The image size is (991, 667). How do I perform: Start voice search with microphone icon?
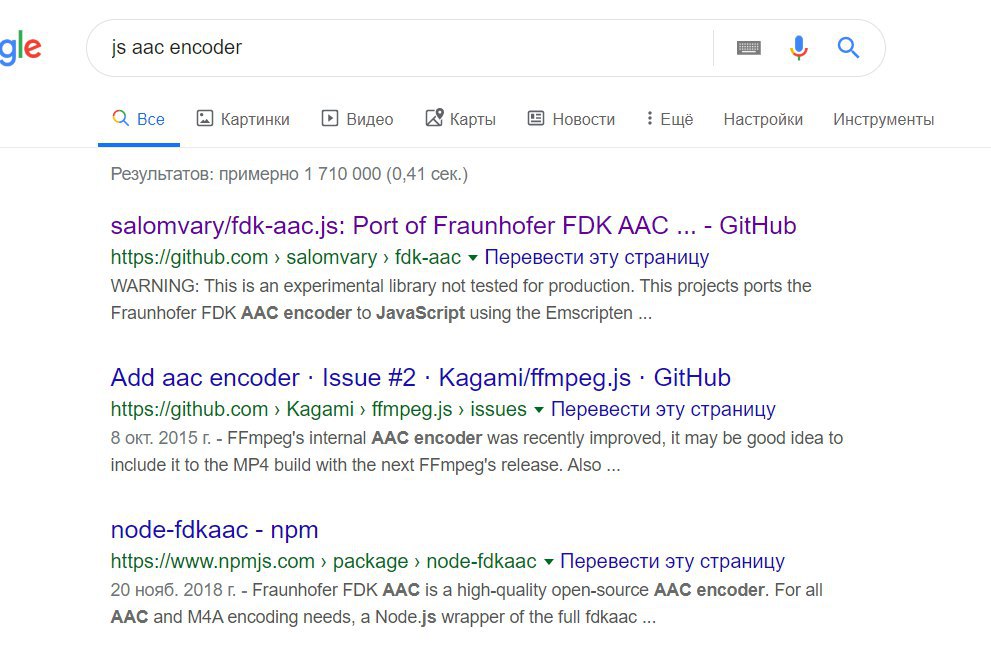point(799,47)
